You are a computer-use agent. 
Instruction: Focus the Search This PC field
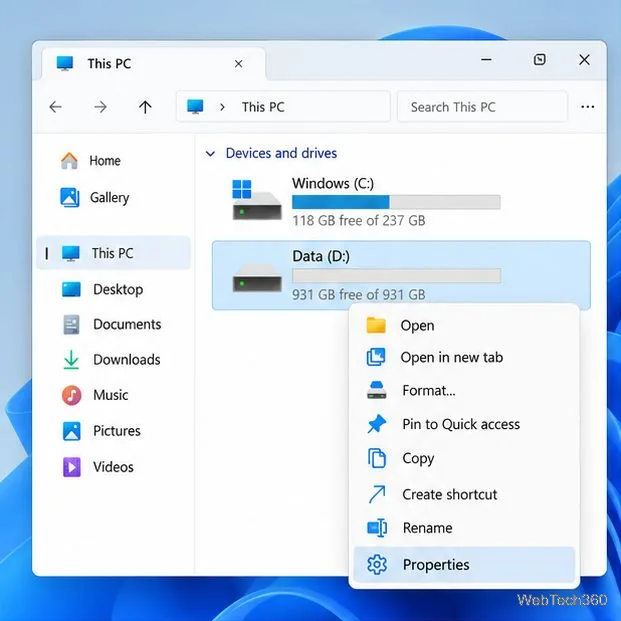tap(482, 107)
